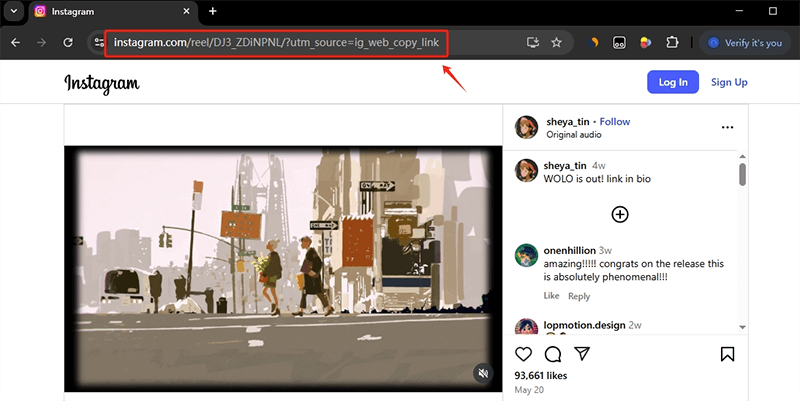Open the robot-face browser extension
The height and width of the screenshot is (401, 800).
click(619, 42)
